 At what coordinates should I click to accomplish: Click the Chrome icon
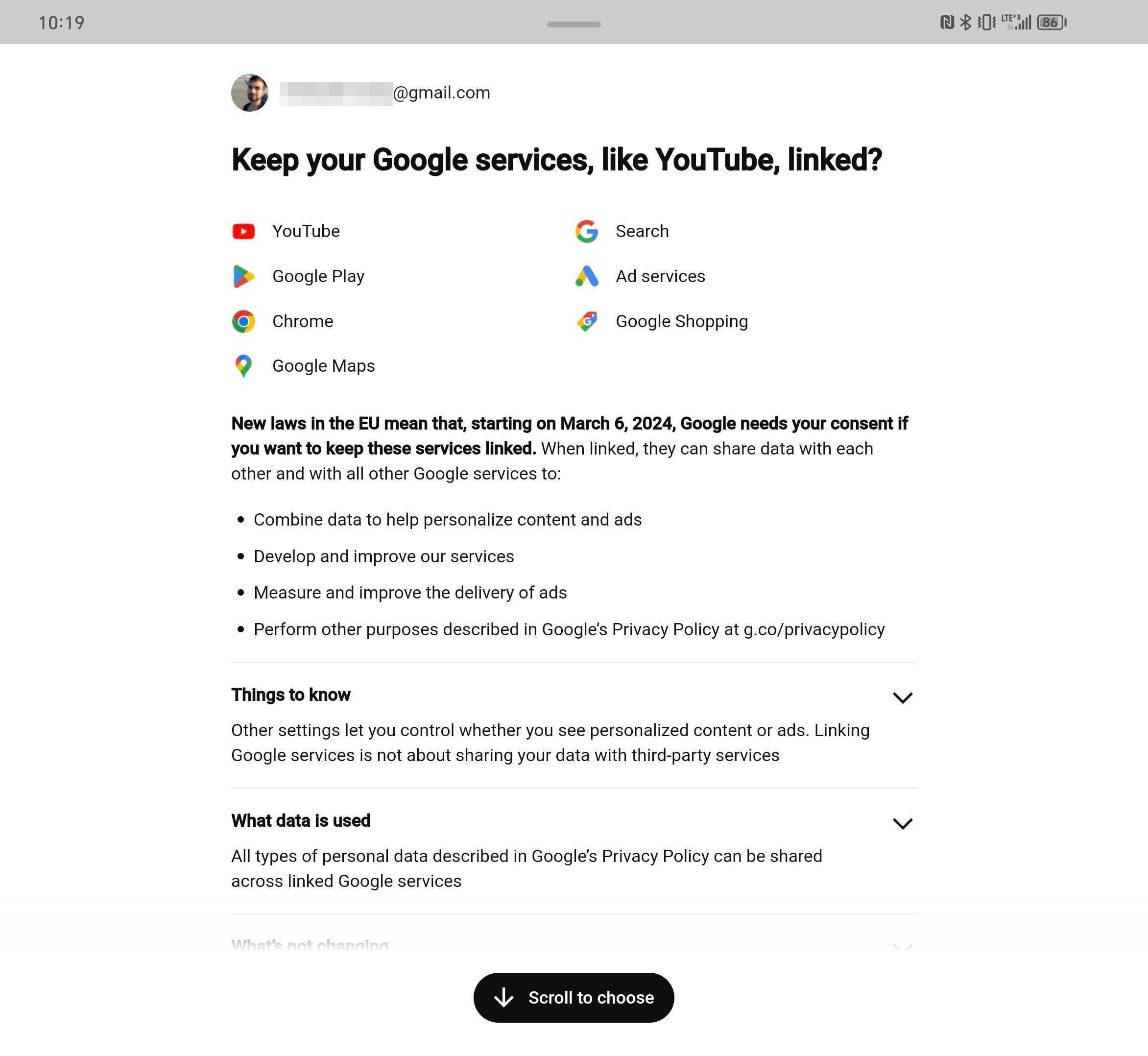tap(243, 322)
